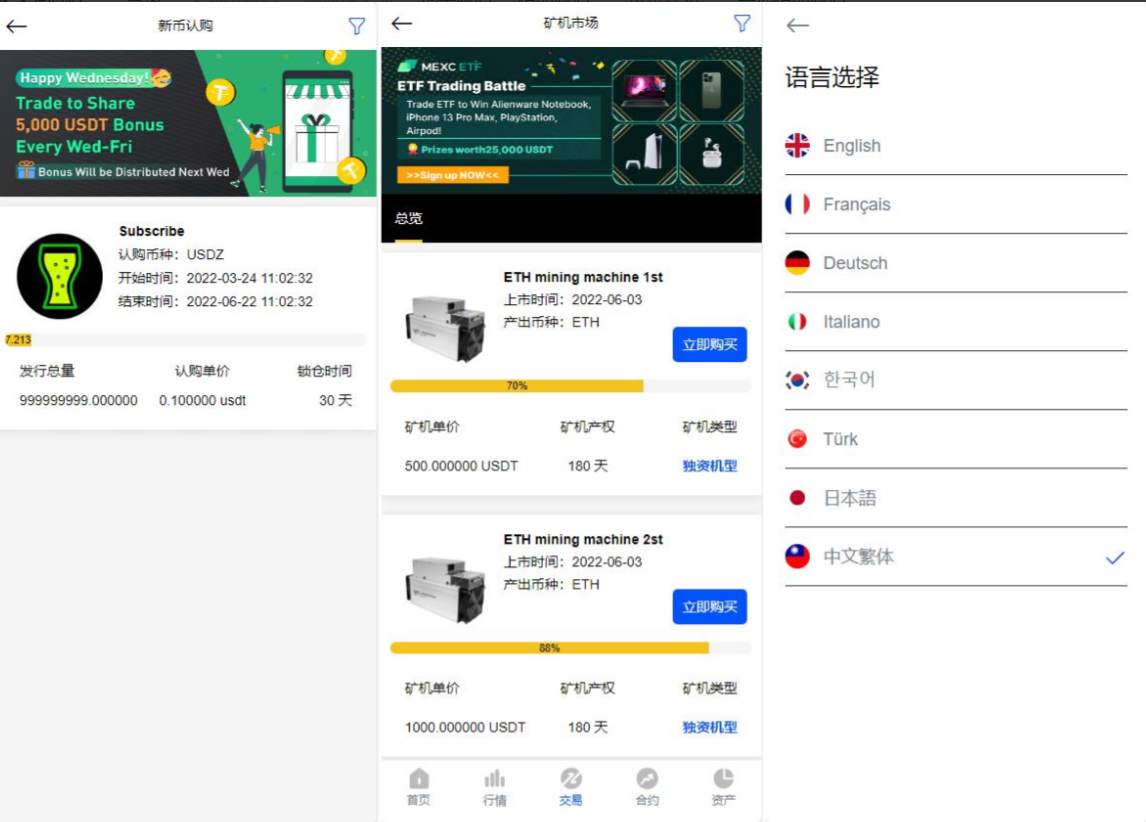1146x822 pixels.
Task: Click 立即购买 for ETH mining machine 2st
Action: tap(709, 607)
